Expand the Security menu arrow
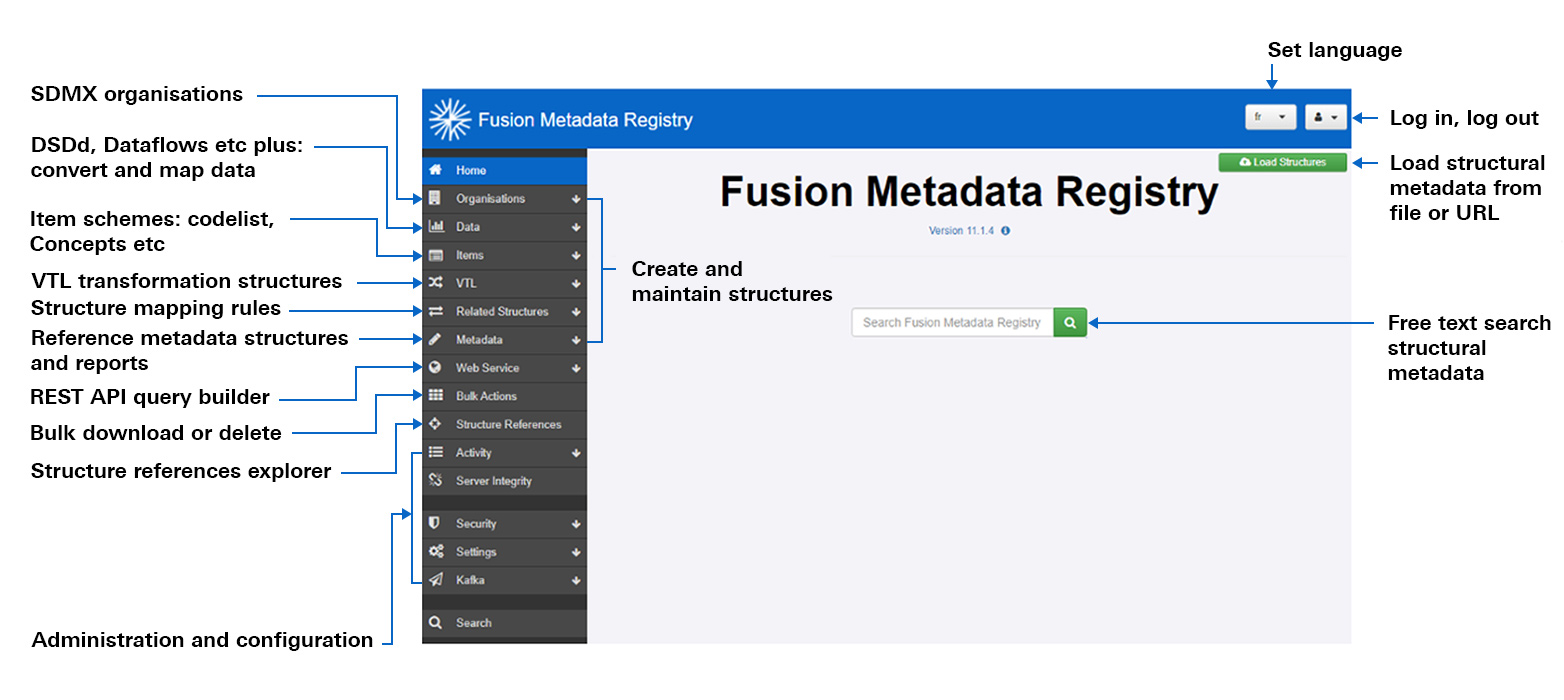The image size is (1564, 700). 576,523
